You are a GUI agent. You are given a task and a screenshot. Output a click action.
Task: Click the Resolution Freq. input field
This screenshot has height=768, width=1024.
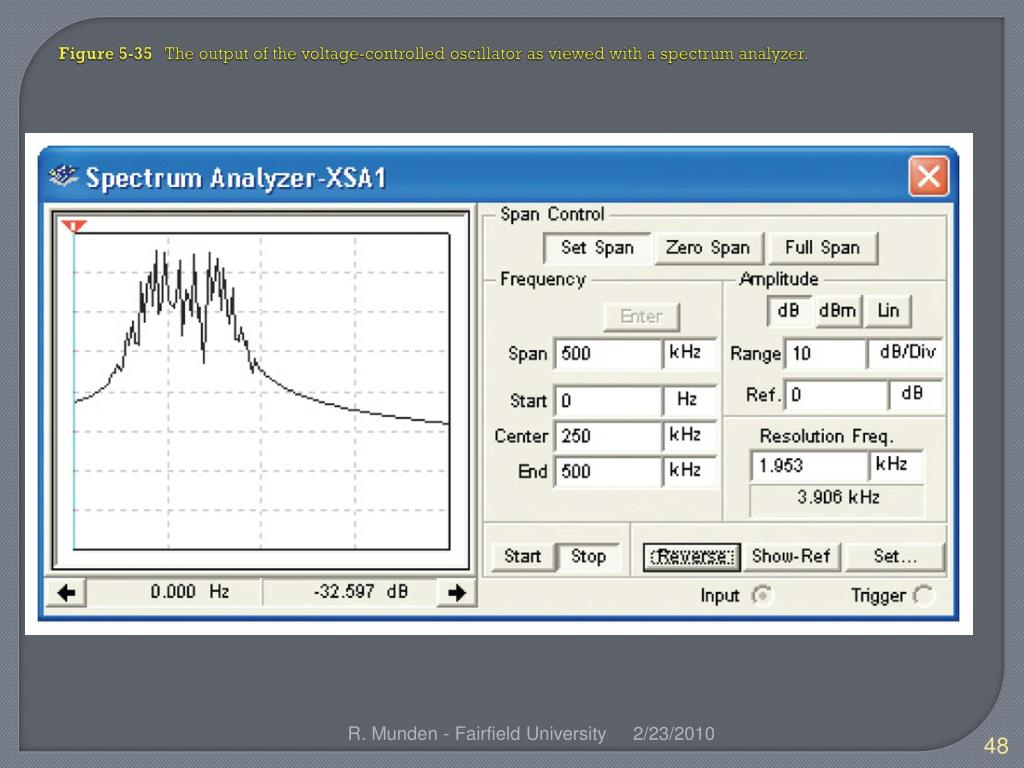(809, 466)
